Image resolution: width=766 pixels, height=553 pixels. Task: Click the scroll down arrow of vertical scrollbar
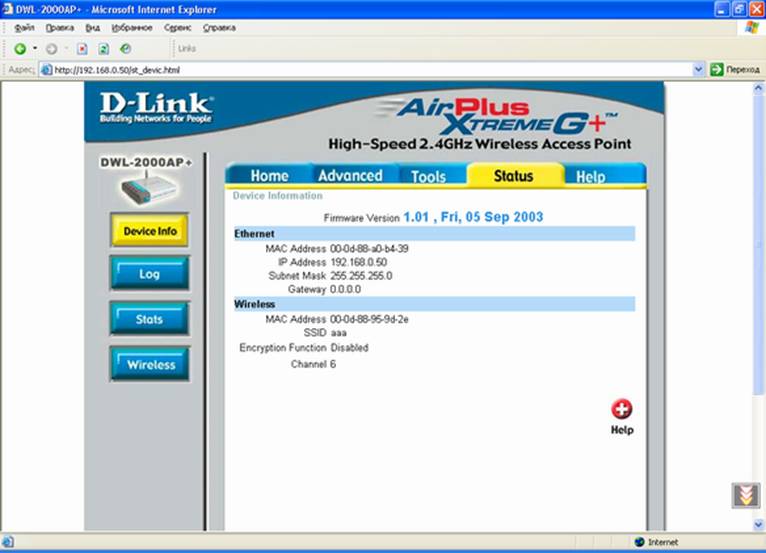pyautogui.click(x=758, y=525)
